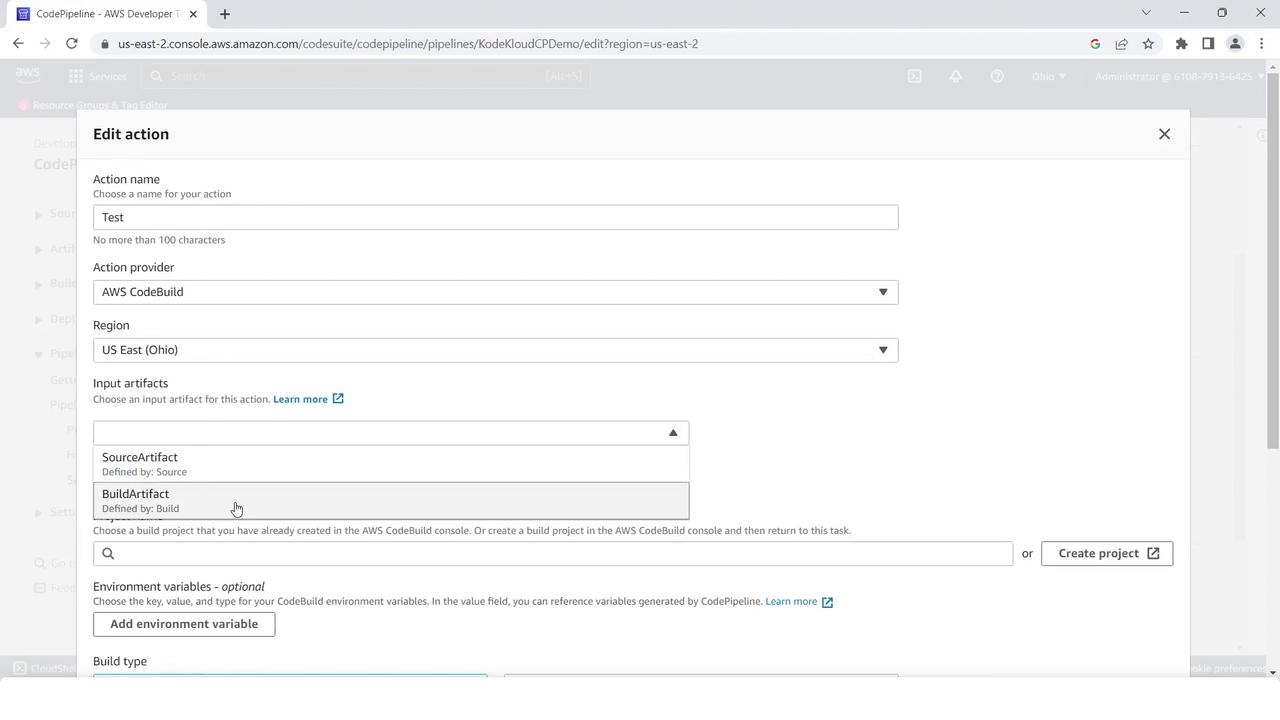This screenshot has height=720, width=1280.
Task: Open the browser profile avatar icon
Action: coord(1235,44)
